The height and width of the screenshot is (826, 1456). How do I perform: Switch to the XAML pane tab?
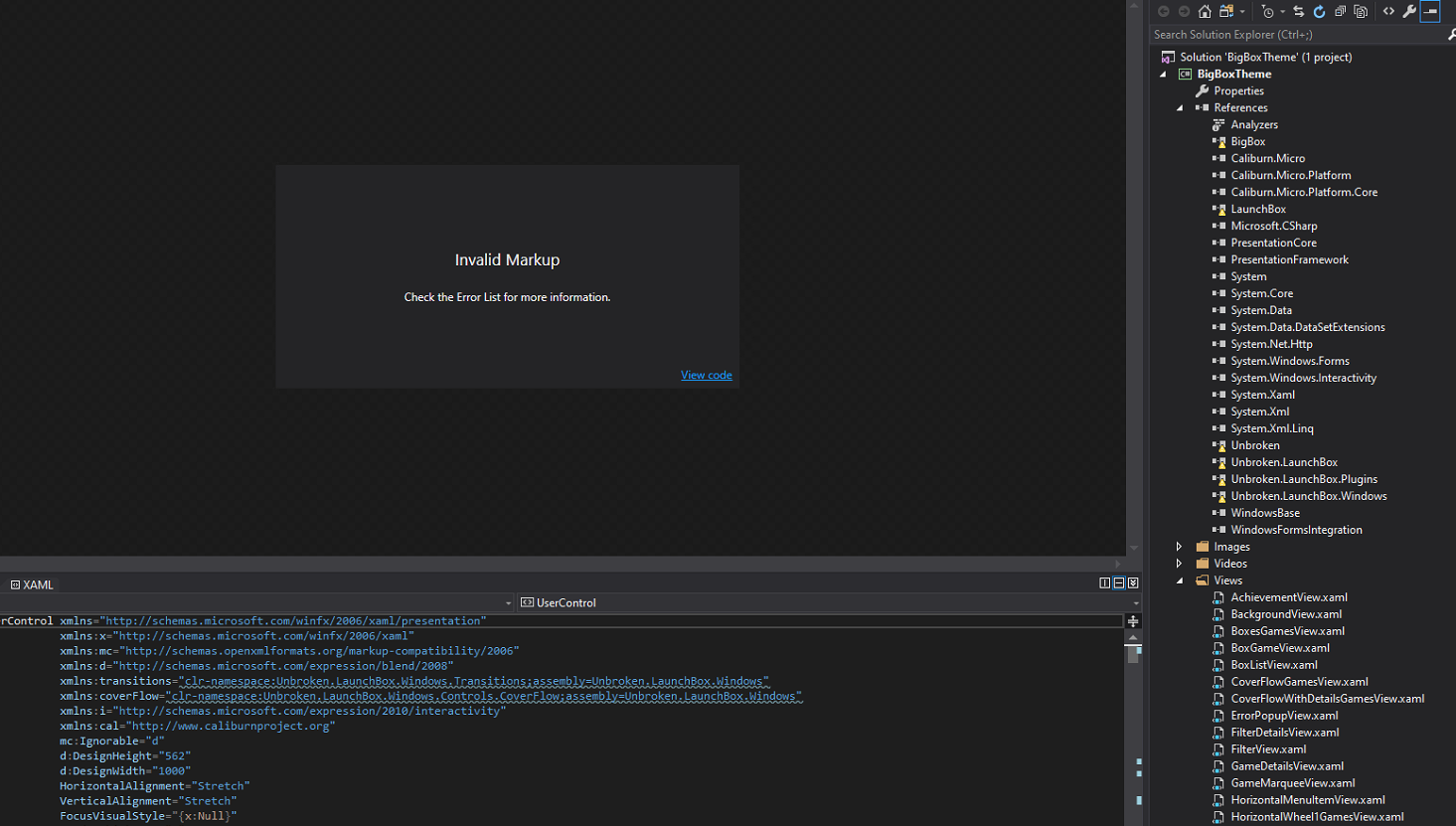click(x=32, y=584)
